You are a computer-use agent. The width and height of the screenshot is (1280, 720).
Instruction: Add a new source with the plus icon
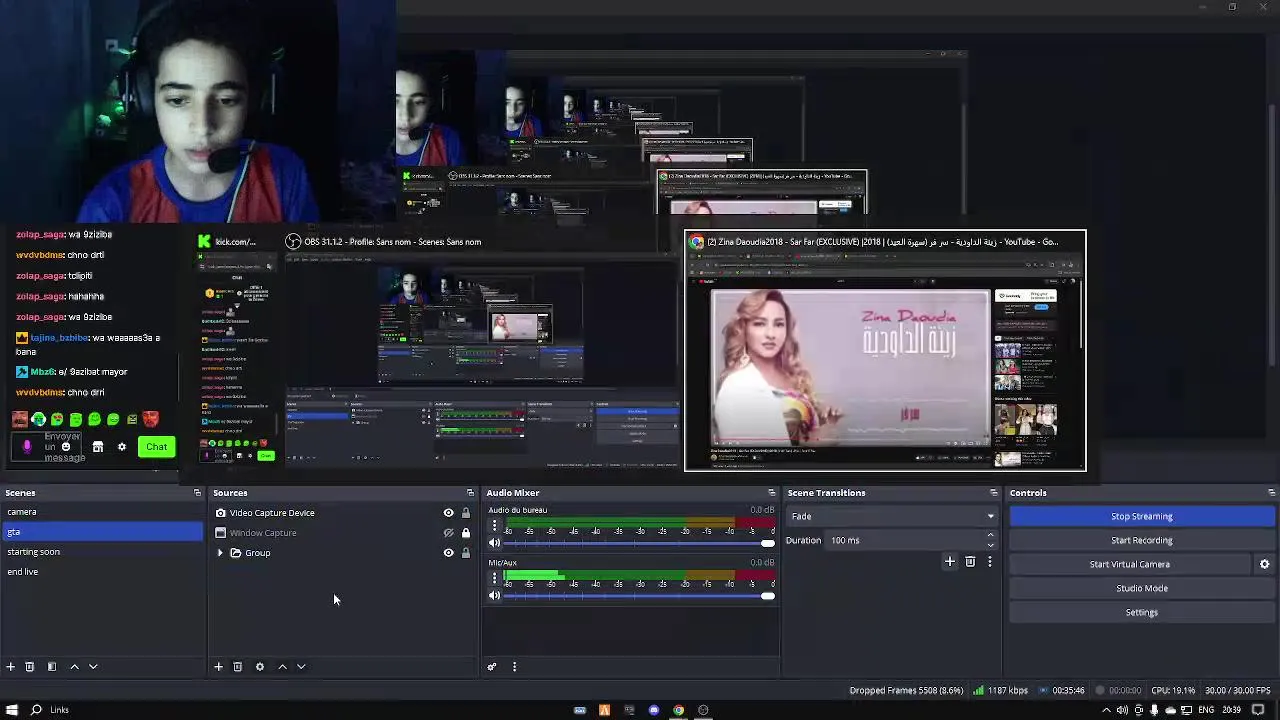coord(218,666)
